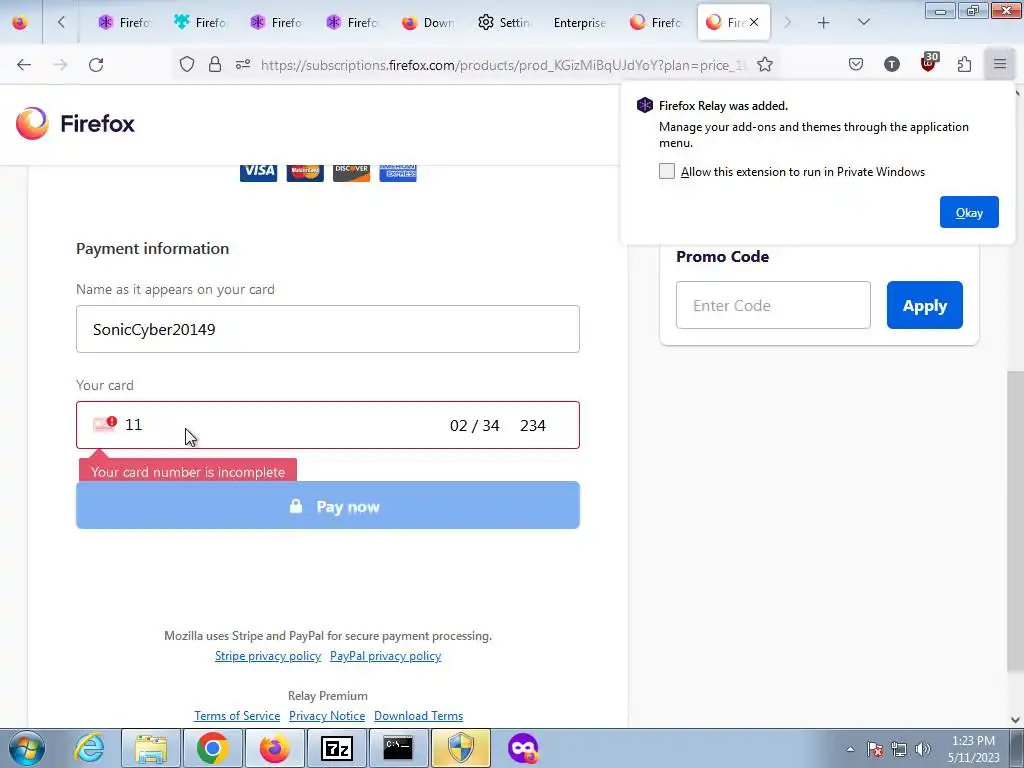
Task: Open the list all tabs dropdown
Action: click(x=863, y=23)
